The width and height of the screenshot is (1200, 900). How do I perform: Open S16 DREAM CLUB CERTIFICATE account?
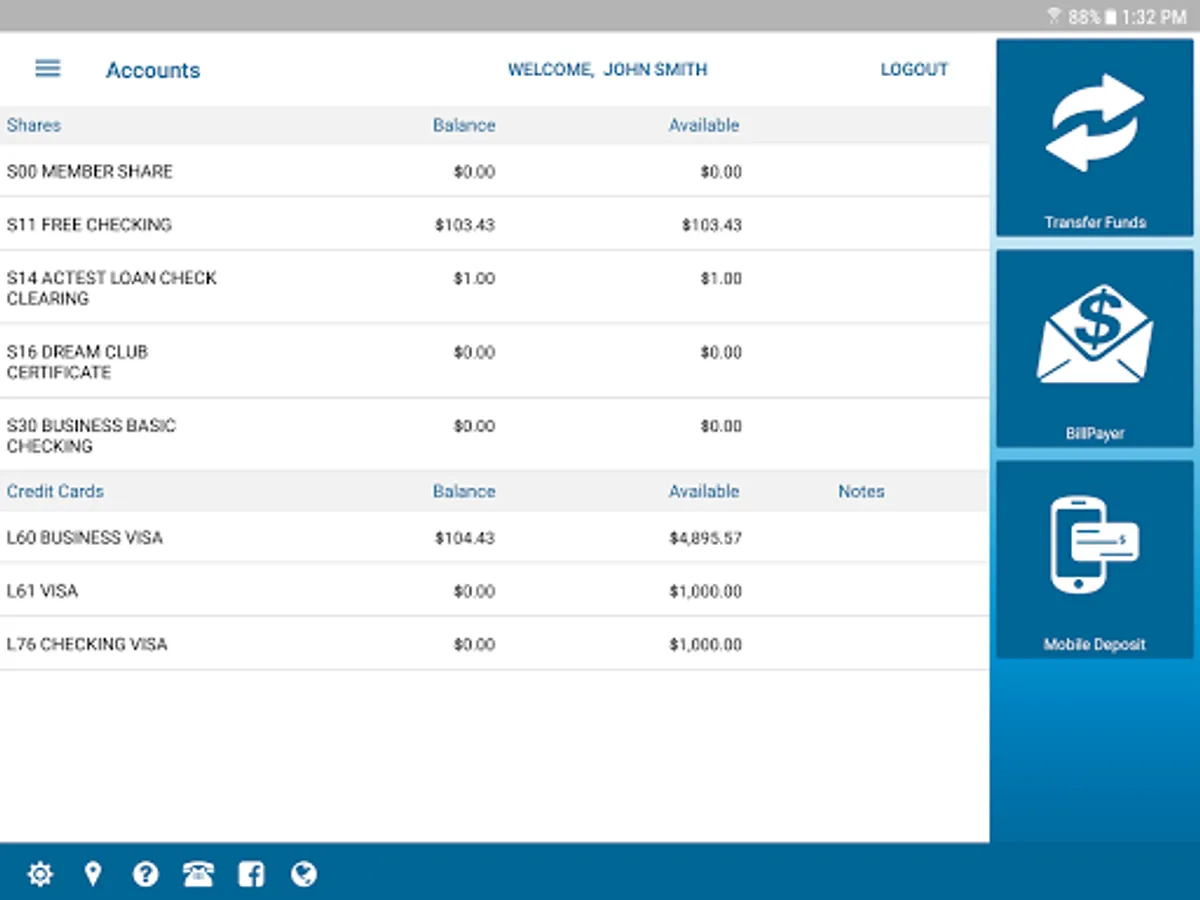[495, 361]
